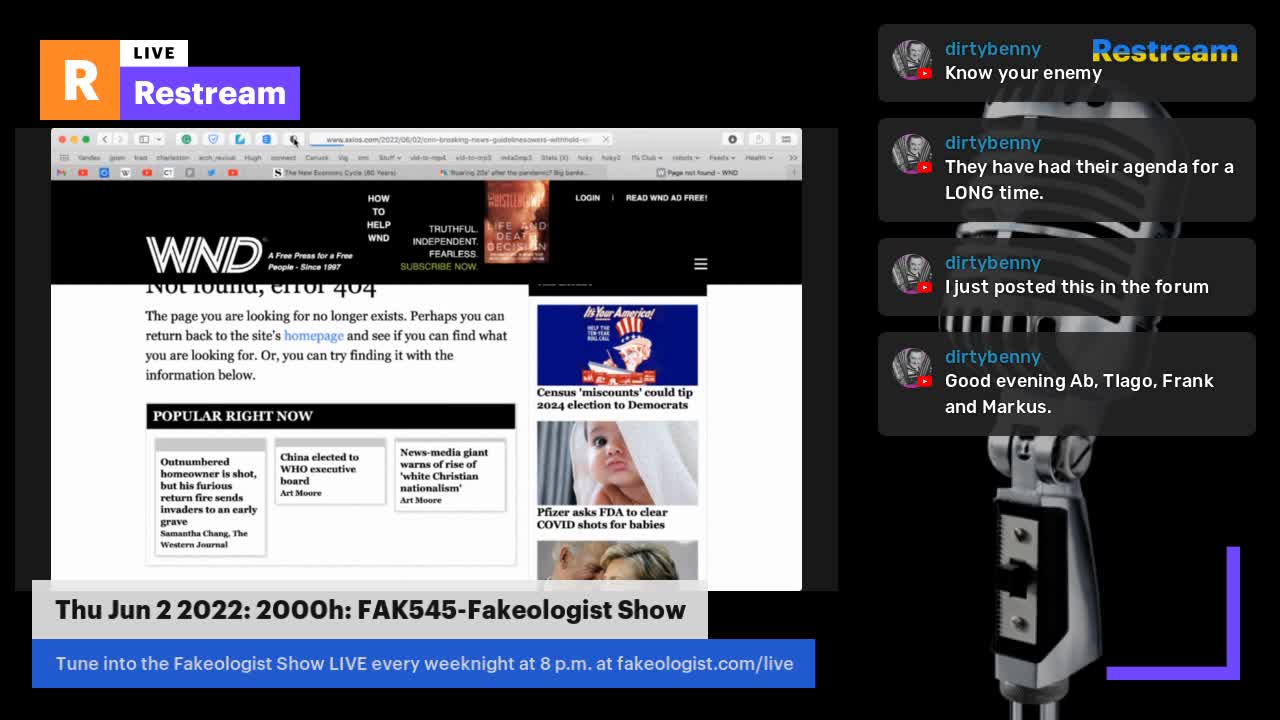Open the Pfizer baby photo thumbnail
This screenshot has width=1280, height=720.
pyautogui.click(x=617, y=463)
